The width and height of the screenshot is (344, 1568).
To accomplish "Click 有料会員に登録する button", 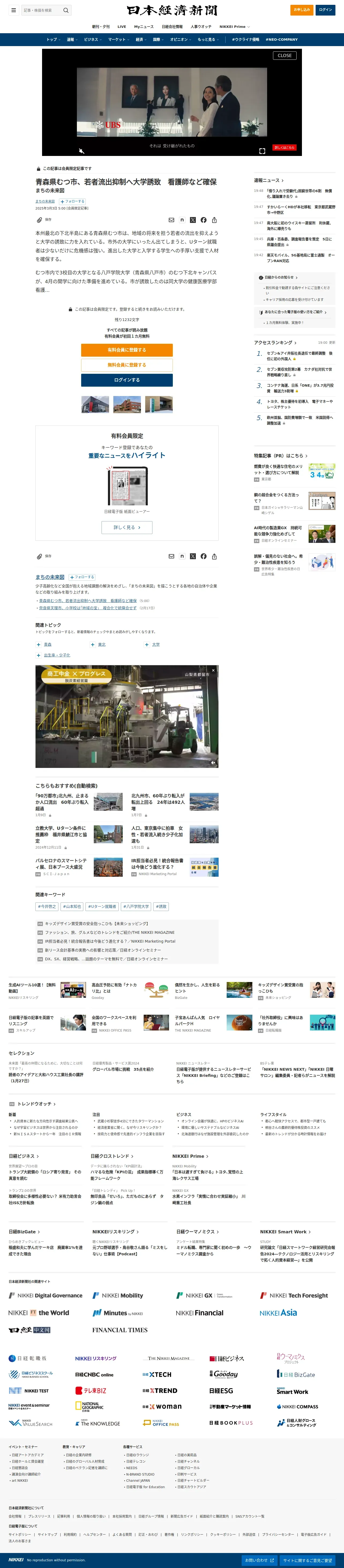I will pyautogui.click(x=127, y=350).
